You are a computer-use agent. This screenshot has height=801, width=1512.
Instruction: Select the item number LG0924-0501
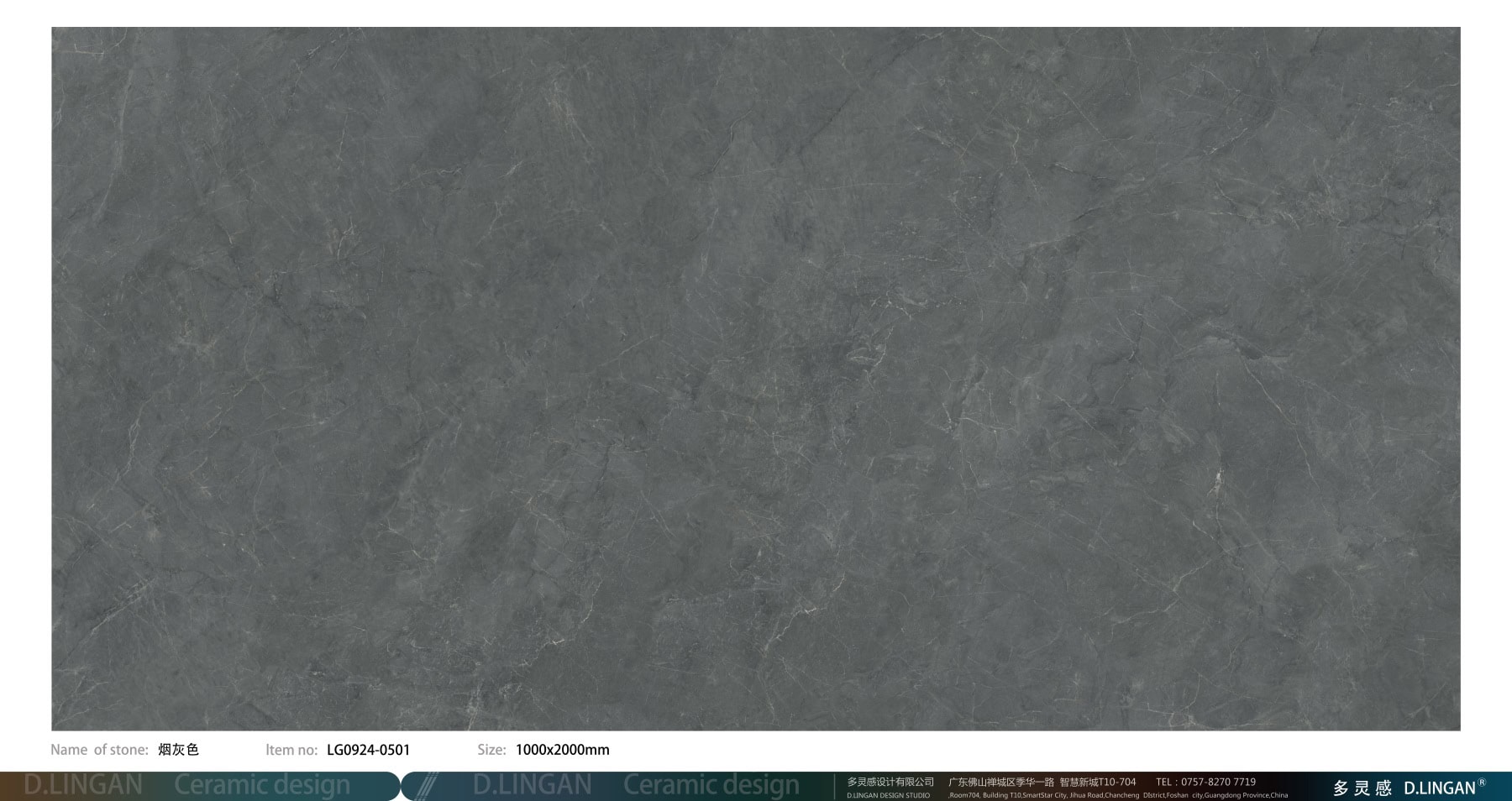pos(368,750)
